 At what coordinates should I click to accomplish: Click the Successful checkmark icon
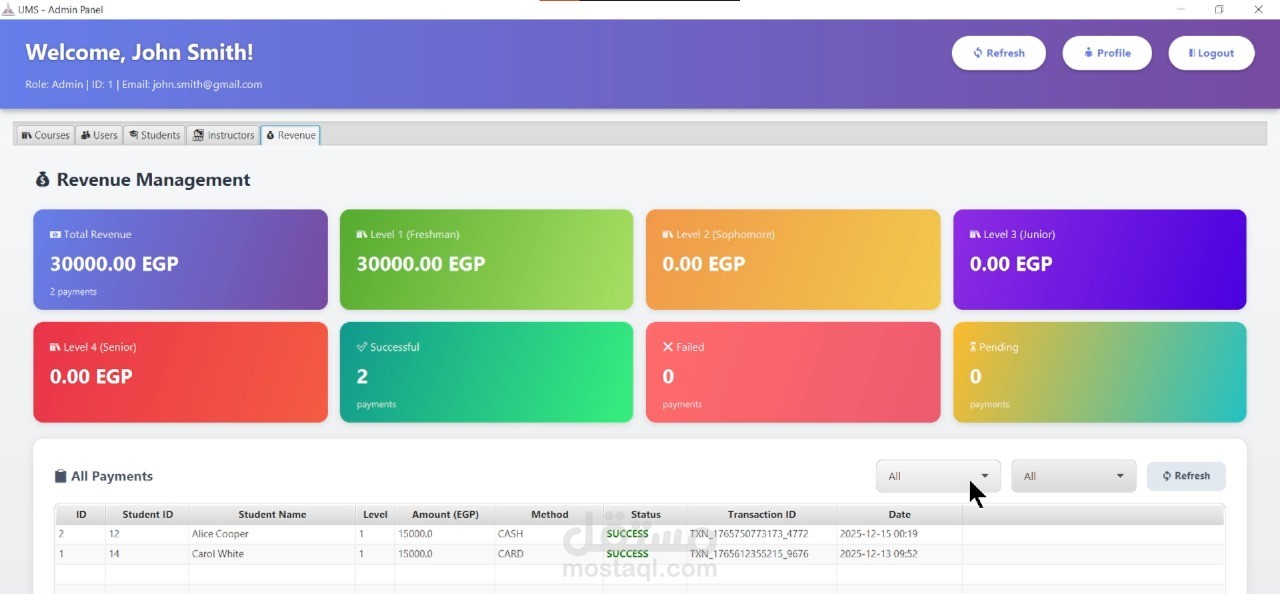[362, 347]
